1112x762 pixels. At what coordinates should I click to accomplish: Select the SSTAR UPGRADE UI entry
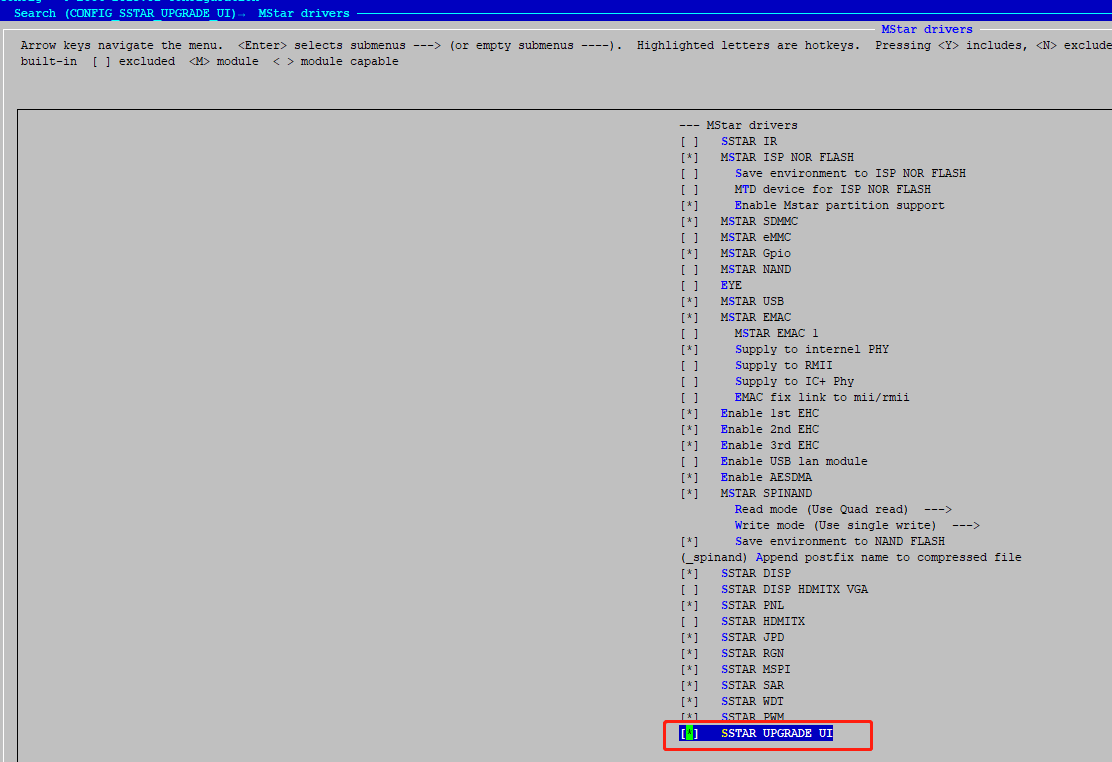coord(776,733)
